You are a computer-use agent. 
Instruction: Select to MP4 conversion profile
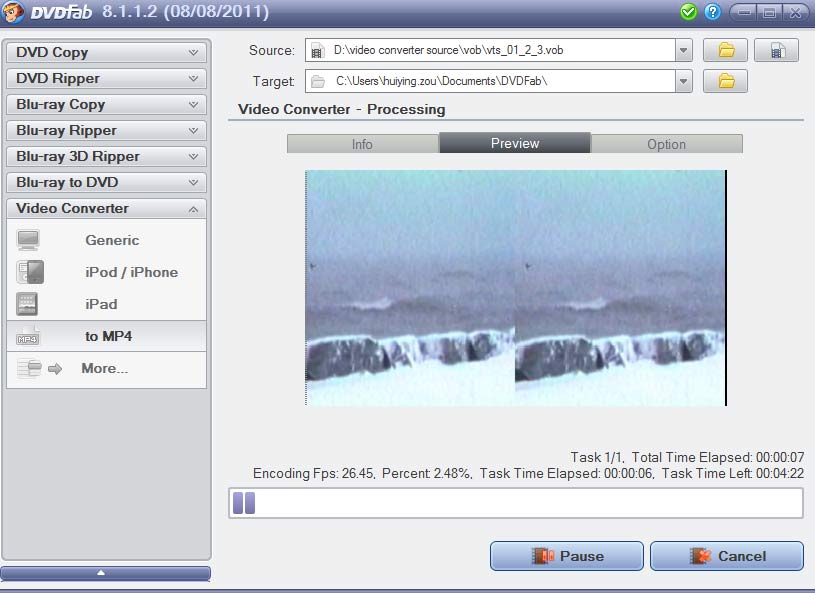coord(107,336)
